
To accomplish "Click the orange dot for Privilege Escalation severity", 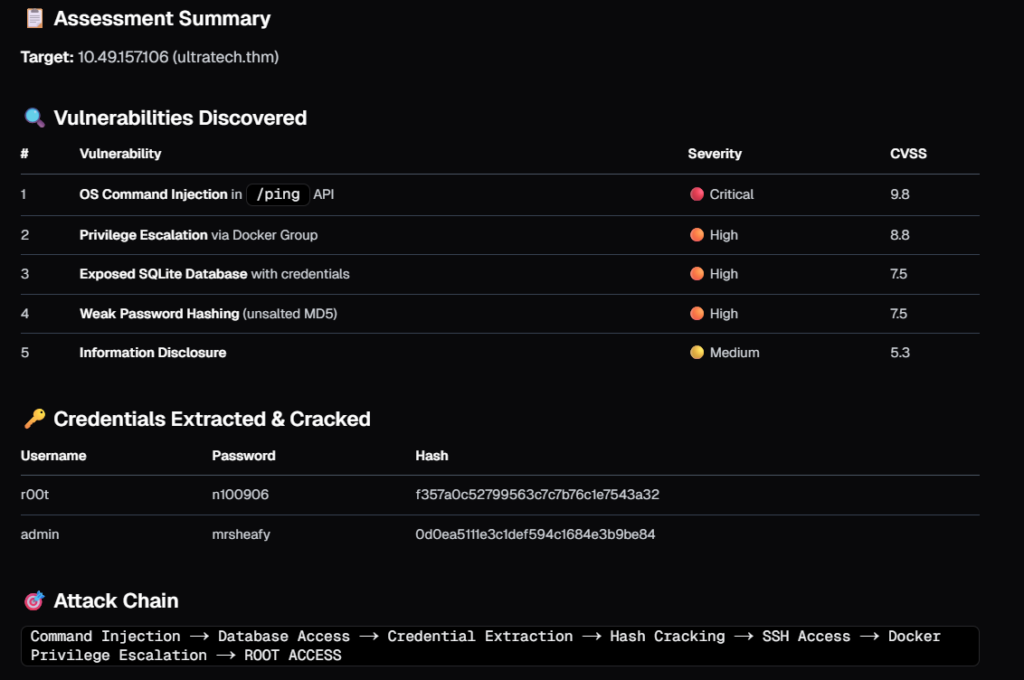I will coord(697,235).
